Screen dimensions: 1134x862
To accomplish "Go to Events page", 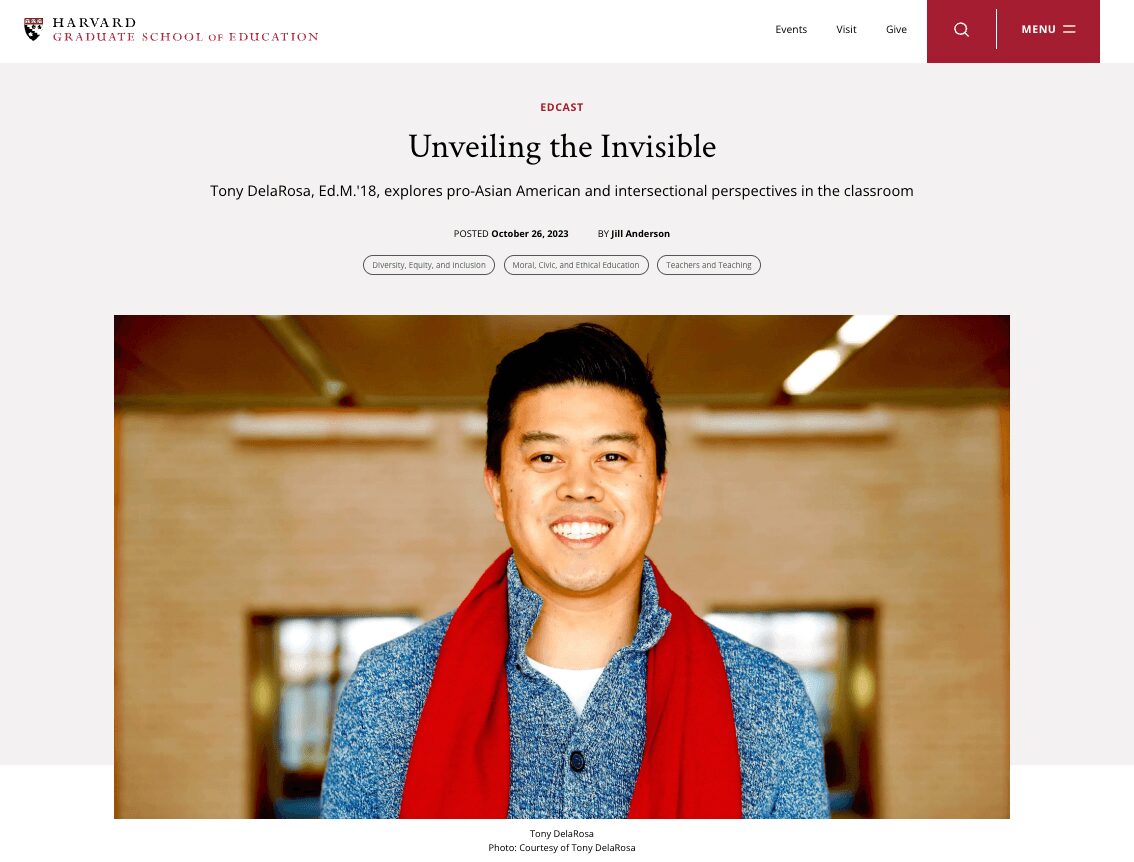I will [790, 30].
